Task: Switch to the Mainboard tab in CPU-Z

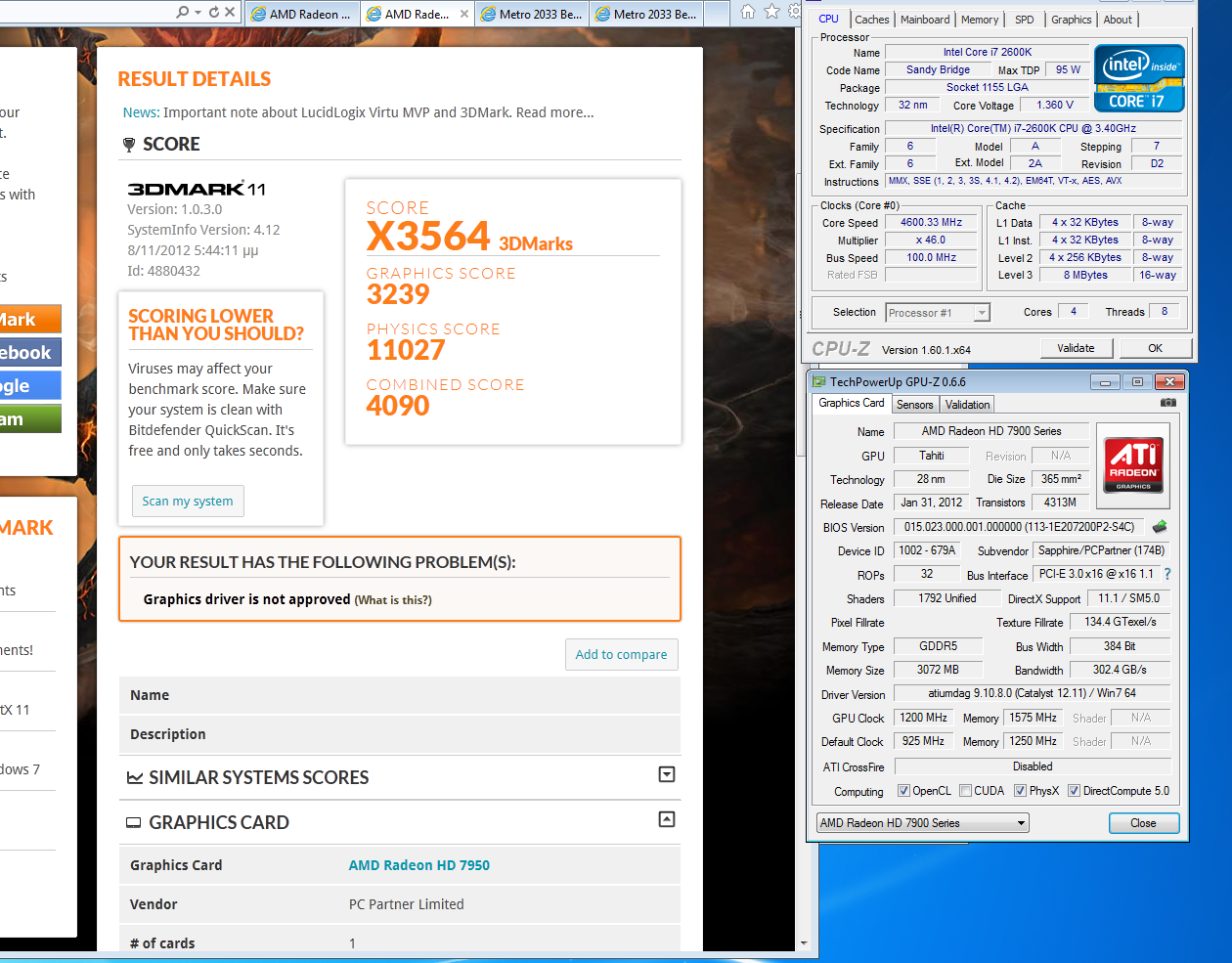Action: click(925, 20)
